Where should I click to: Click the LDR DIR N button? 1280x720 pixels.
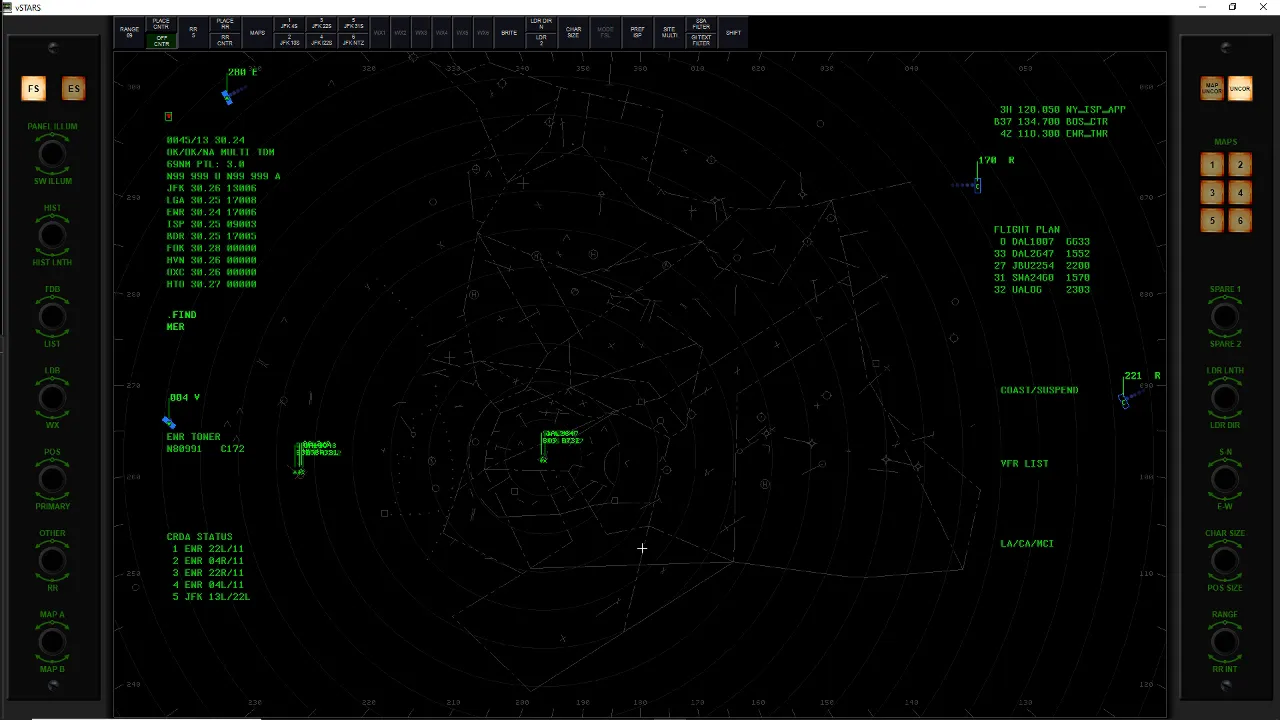(x=541, y=24)
